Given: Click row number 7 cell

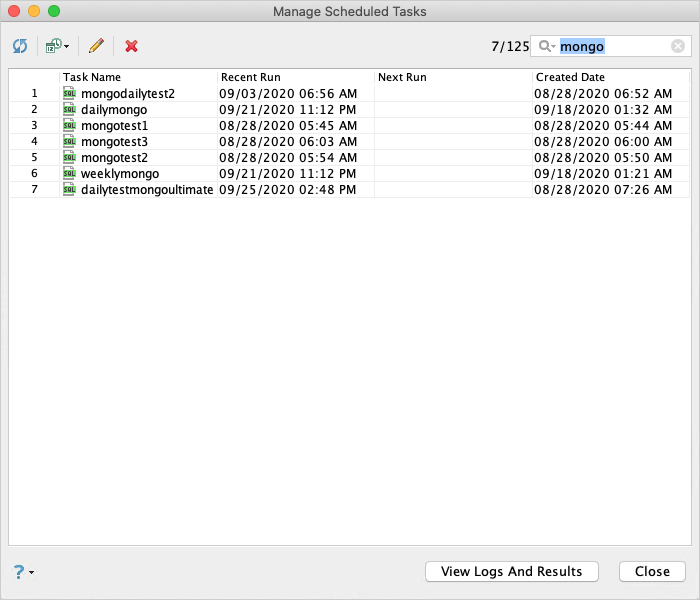Looking at the screenshot, I should 34,189.
